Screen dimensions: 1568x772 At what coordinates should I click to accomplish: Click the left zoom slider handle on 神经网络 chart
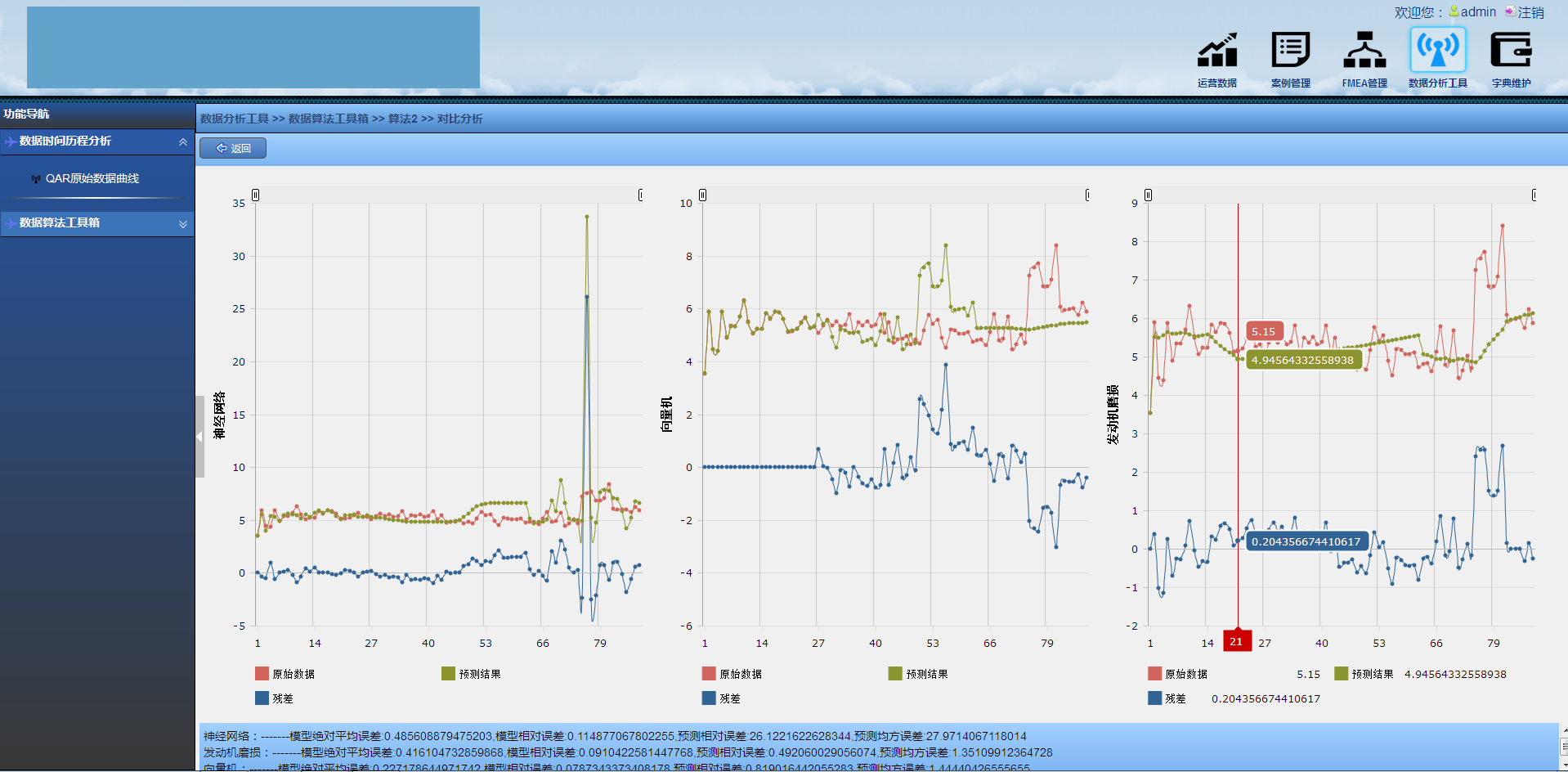tap(256, 195)
